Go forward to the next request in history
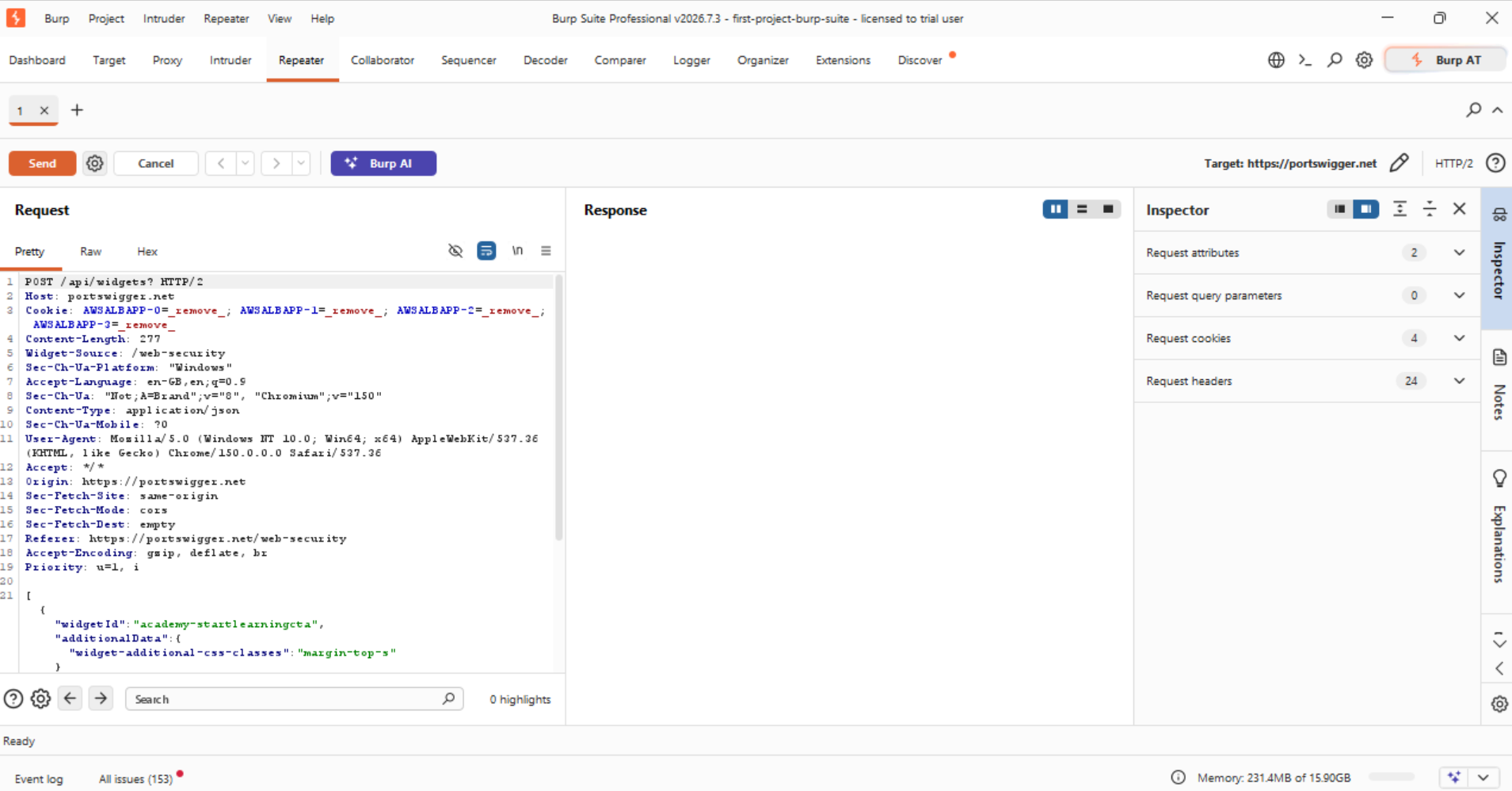Screen dimensions: 1512x791 click(x=276, y=163)
